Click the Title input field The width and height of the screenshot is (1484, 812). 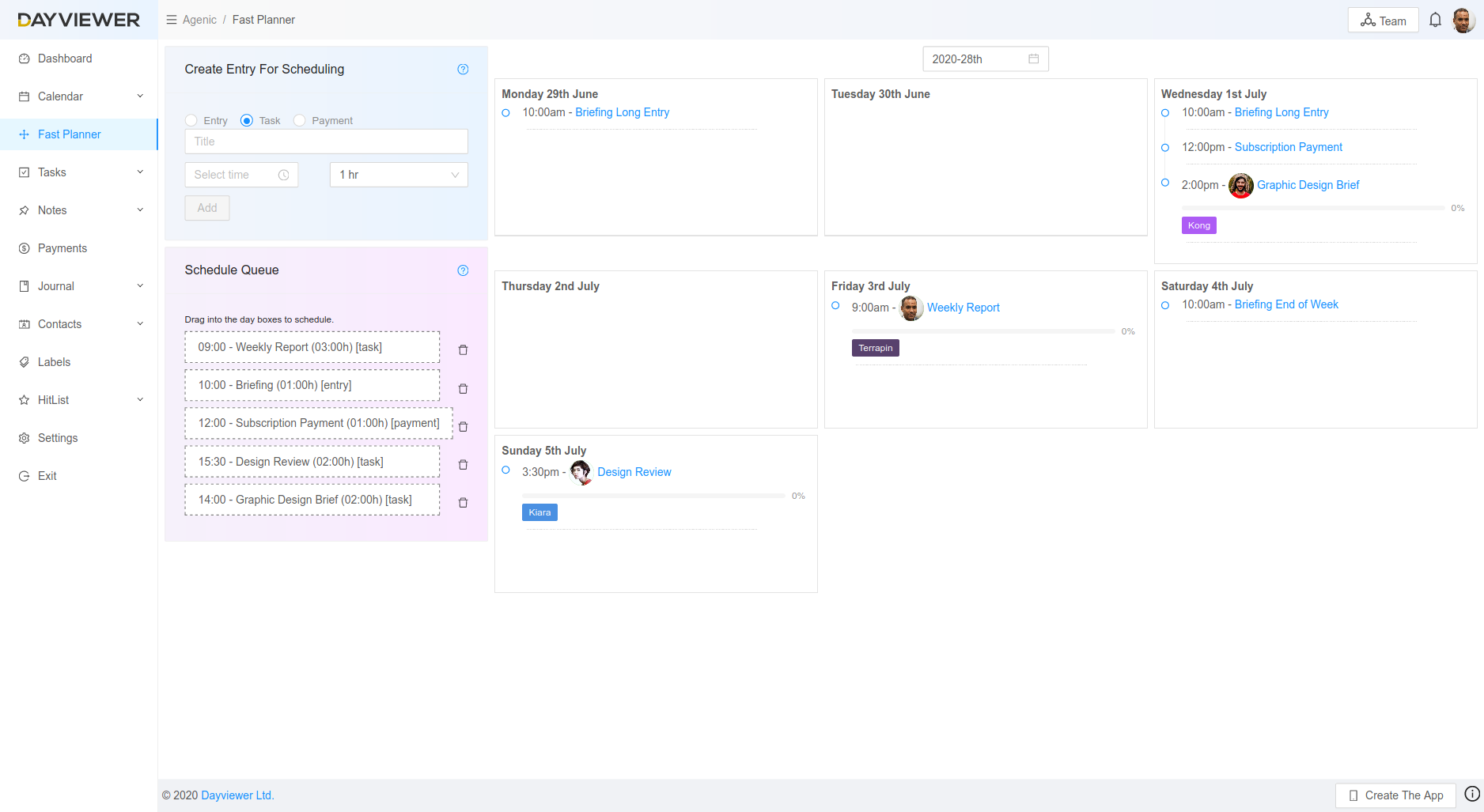coord(326,142)
